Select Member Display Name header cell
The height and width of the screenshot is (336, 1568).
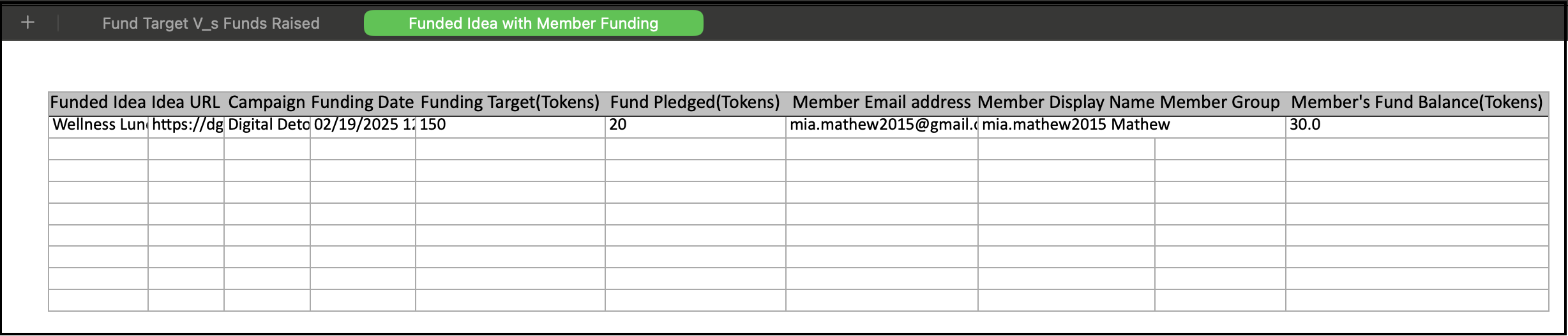point(1066,103)
